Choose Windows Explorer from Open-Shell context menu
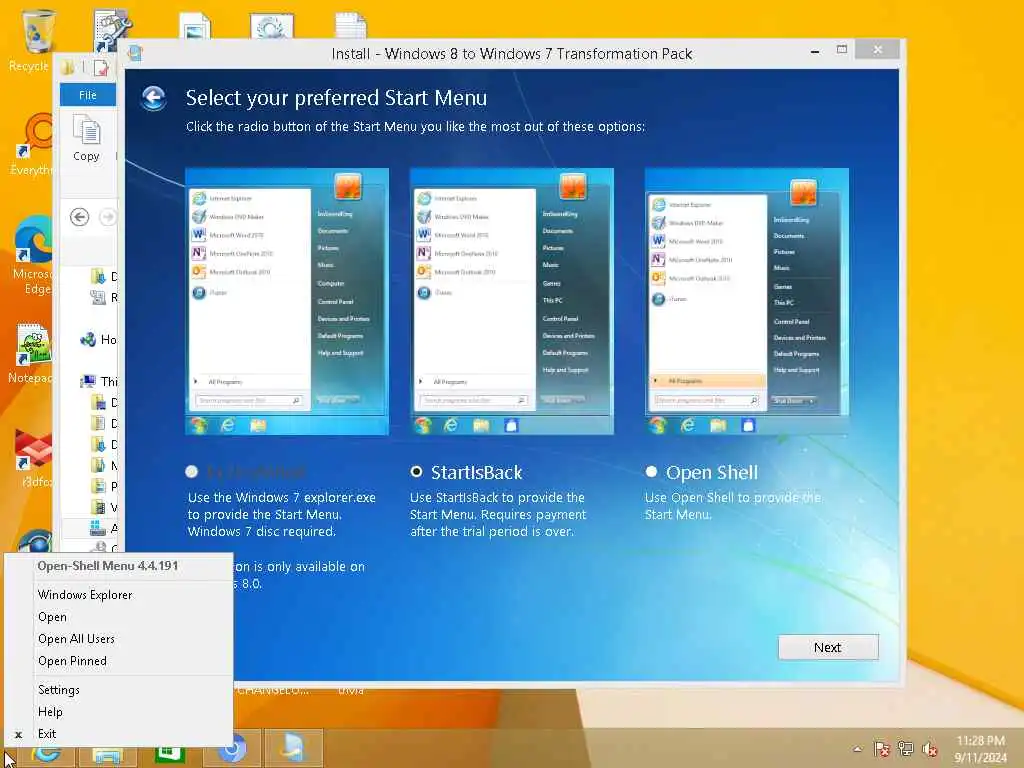This screenshot has height=768, width=1024. [85, 595]
